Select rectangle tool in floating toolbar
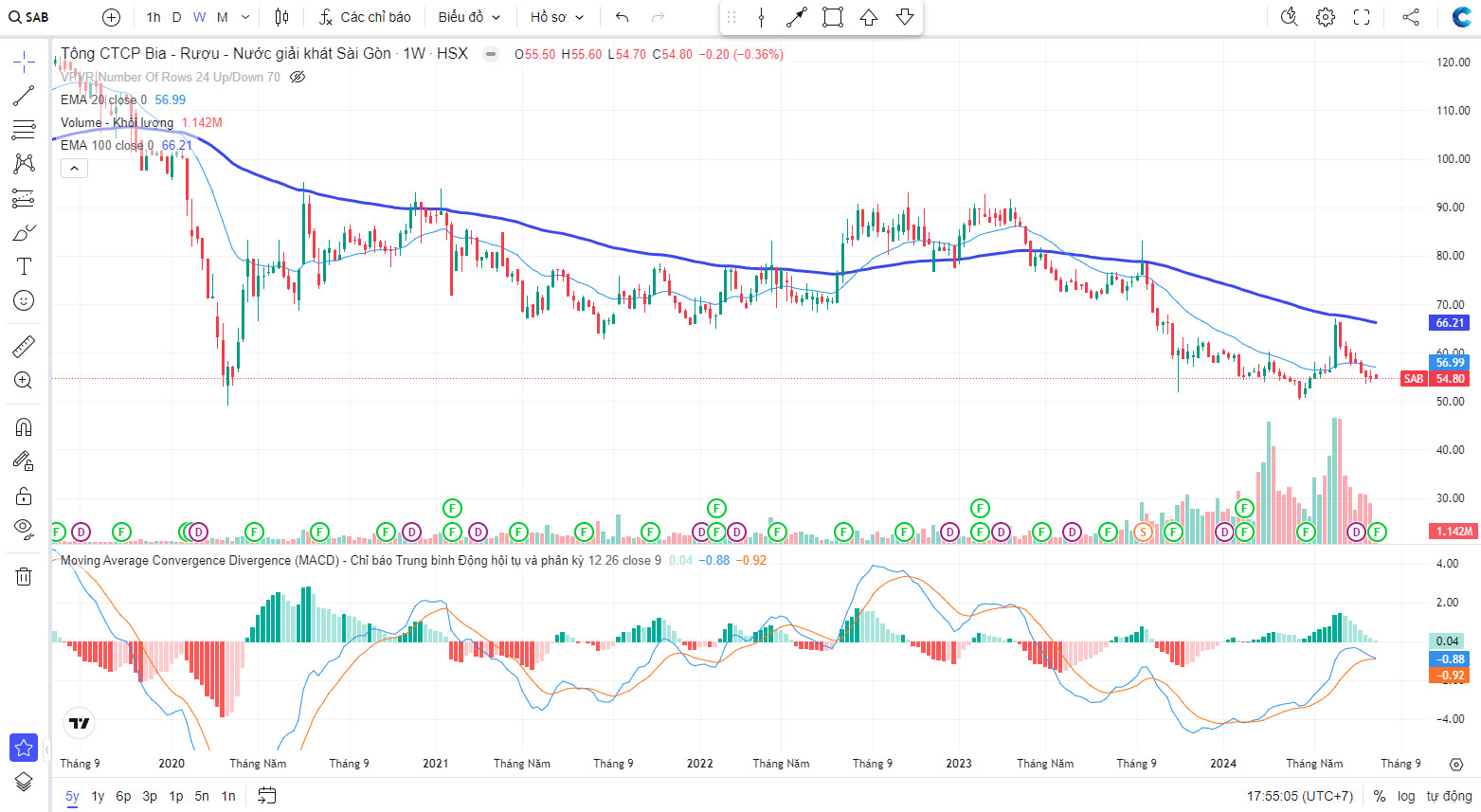 pyautogui.click(x=833, y=17)
